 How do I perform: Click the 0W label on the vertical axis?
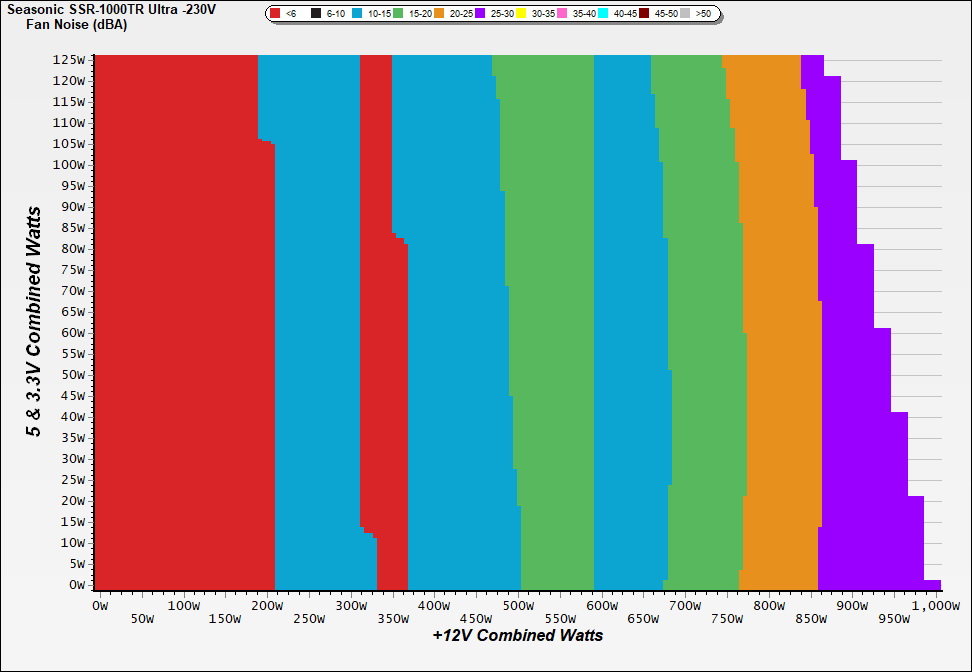pos(76,585)
